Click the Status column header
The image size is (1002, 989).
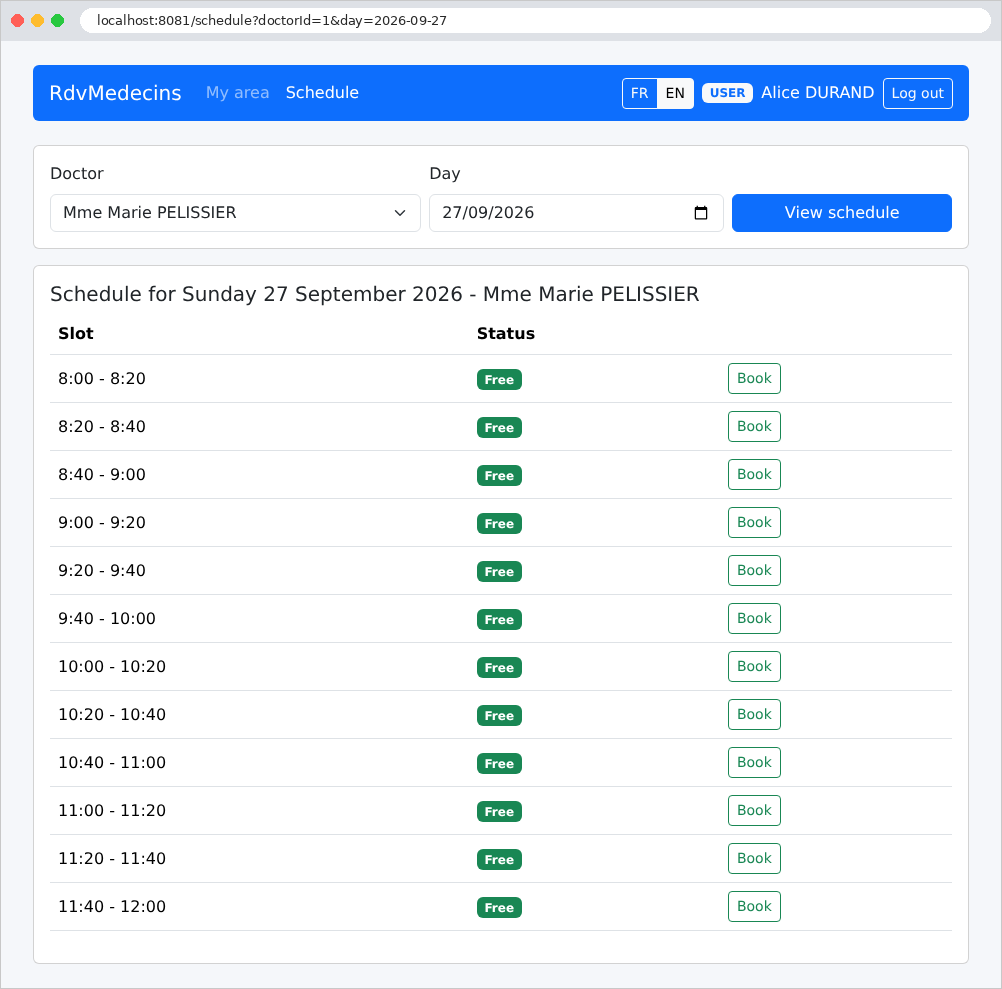[x=505, y=334]
